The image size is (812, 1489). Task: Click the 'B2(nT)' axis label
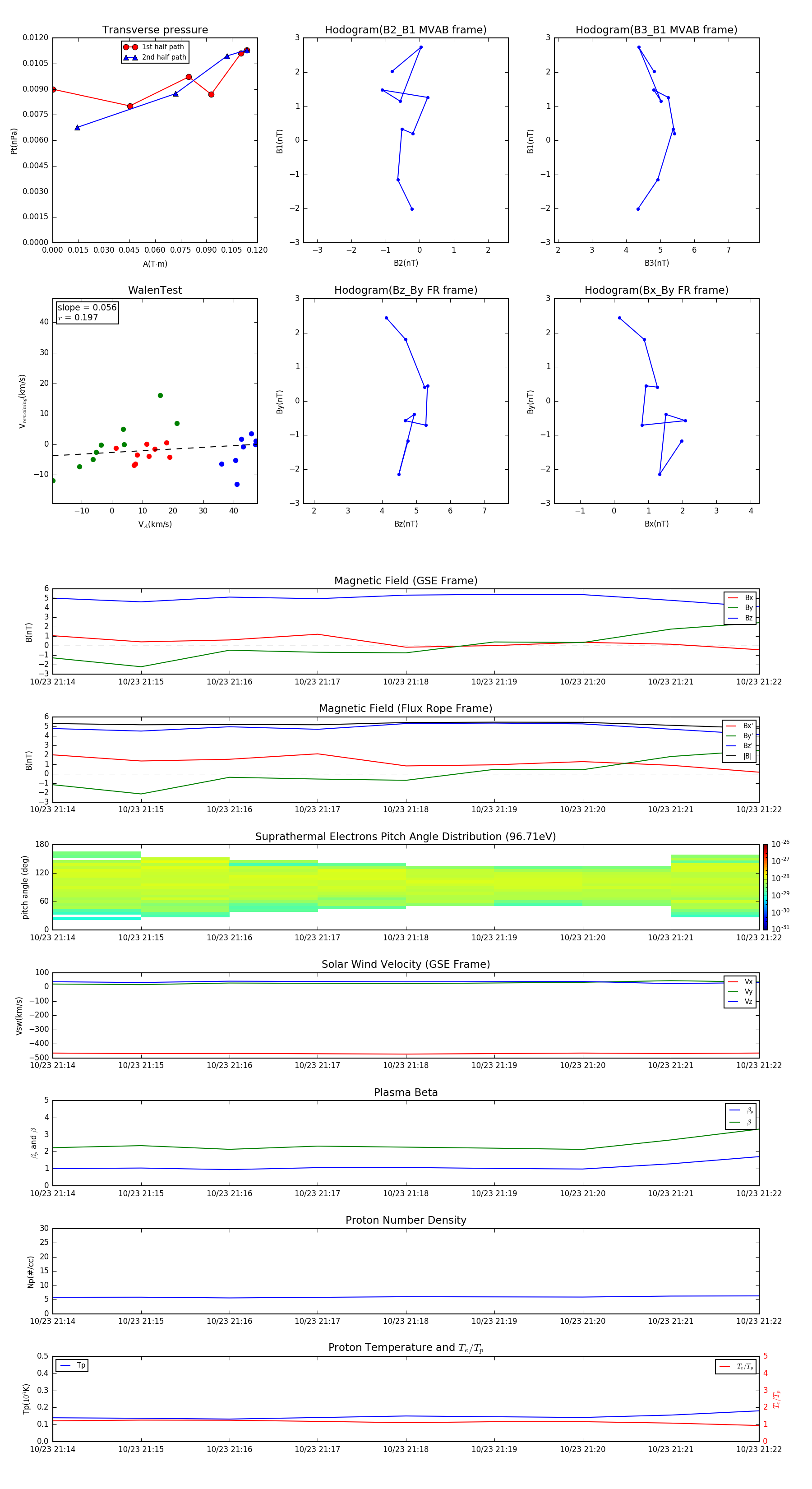click(406, 264)
